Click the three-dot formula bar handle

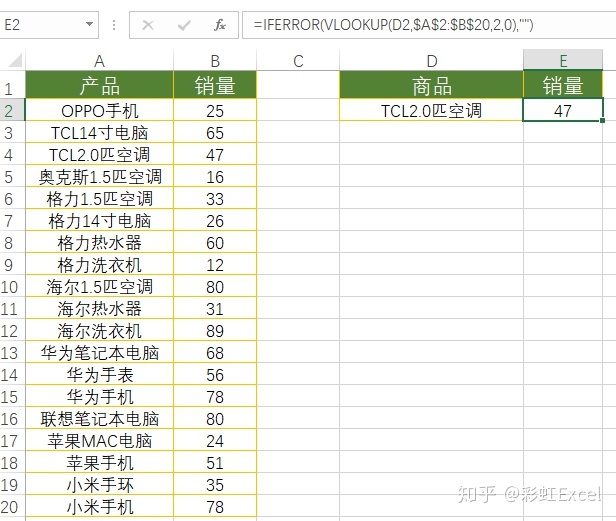114,25
